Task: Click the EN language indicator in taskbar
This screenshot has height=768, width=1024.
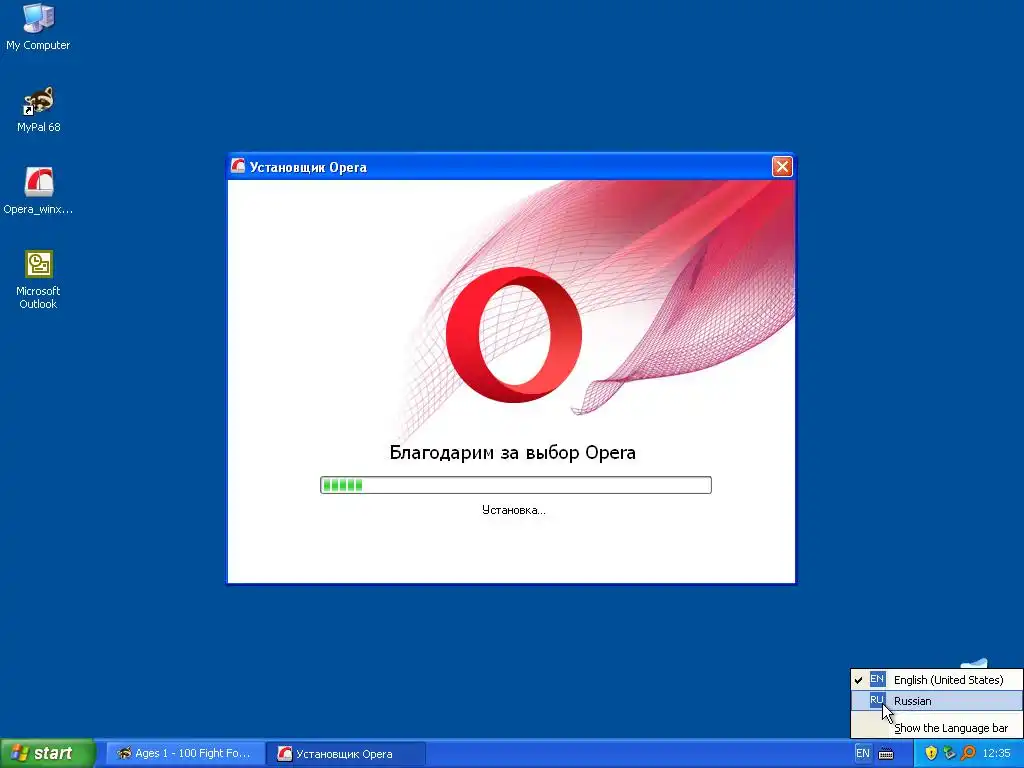Action: click(863, 754)
